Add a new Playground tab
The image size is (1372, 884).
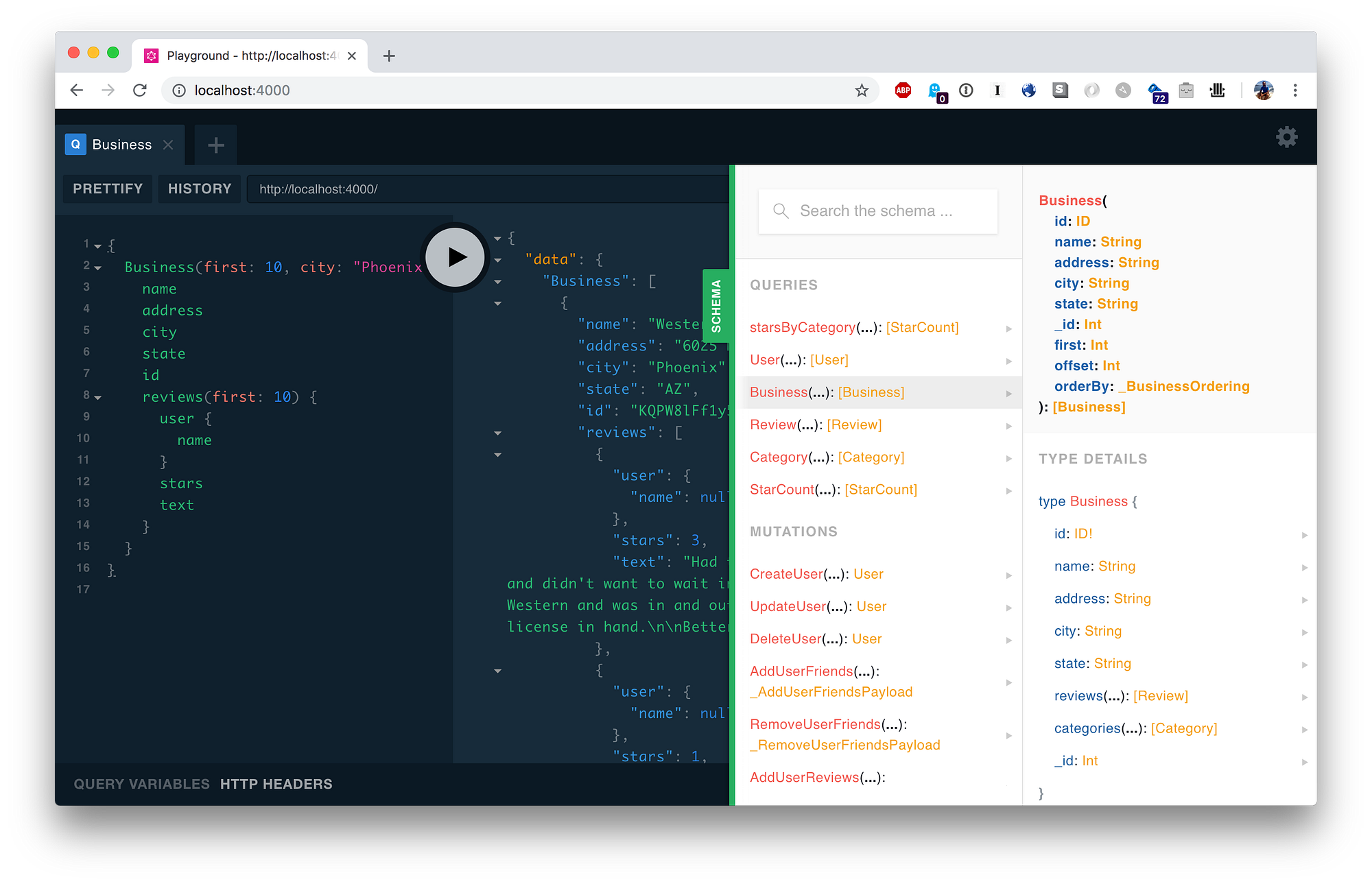[215, 145]
